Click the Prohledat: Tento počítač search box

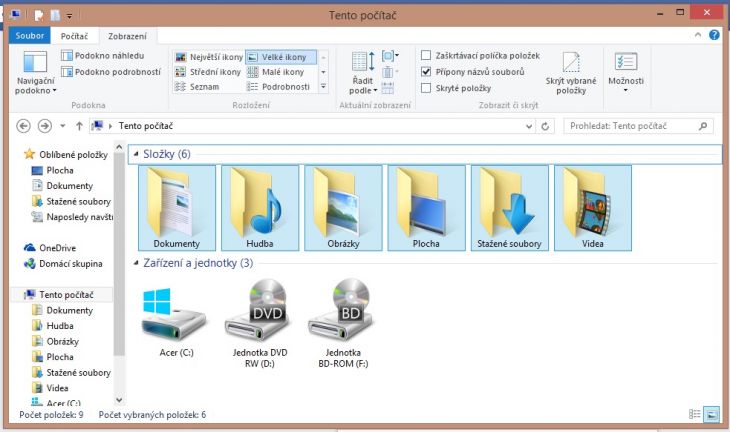click(638, 126)
